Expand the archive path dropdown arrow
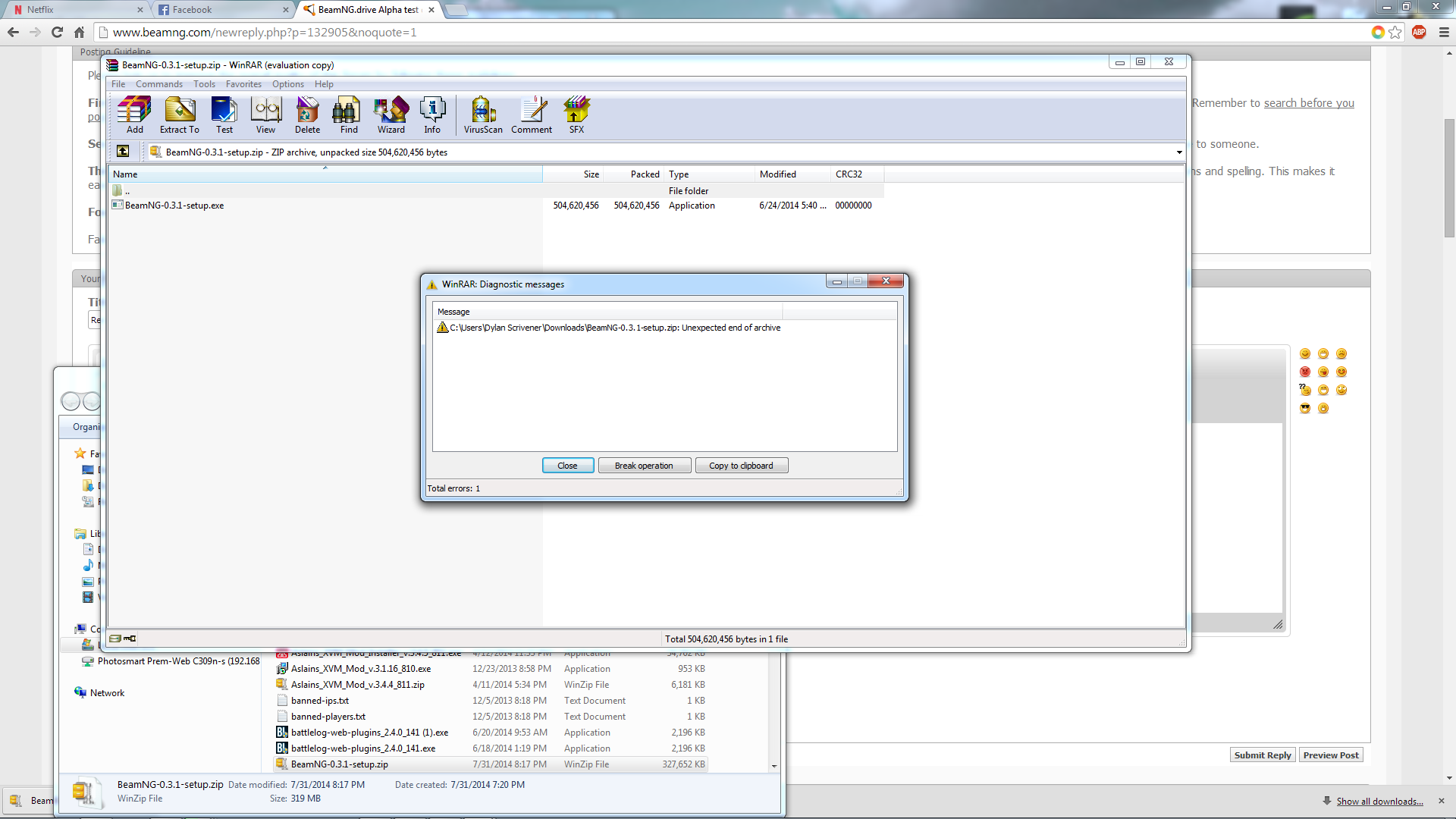Image resolution: width=1456 pixels, height=819 pixels. point(1179,152)
